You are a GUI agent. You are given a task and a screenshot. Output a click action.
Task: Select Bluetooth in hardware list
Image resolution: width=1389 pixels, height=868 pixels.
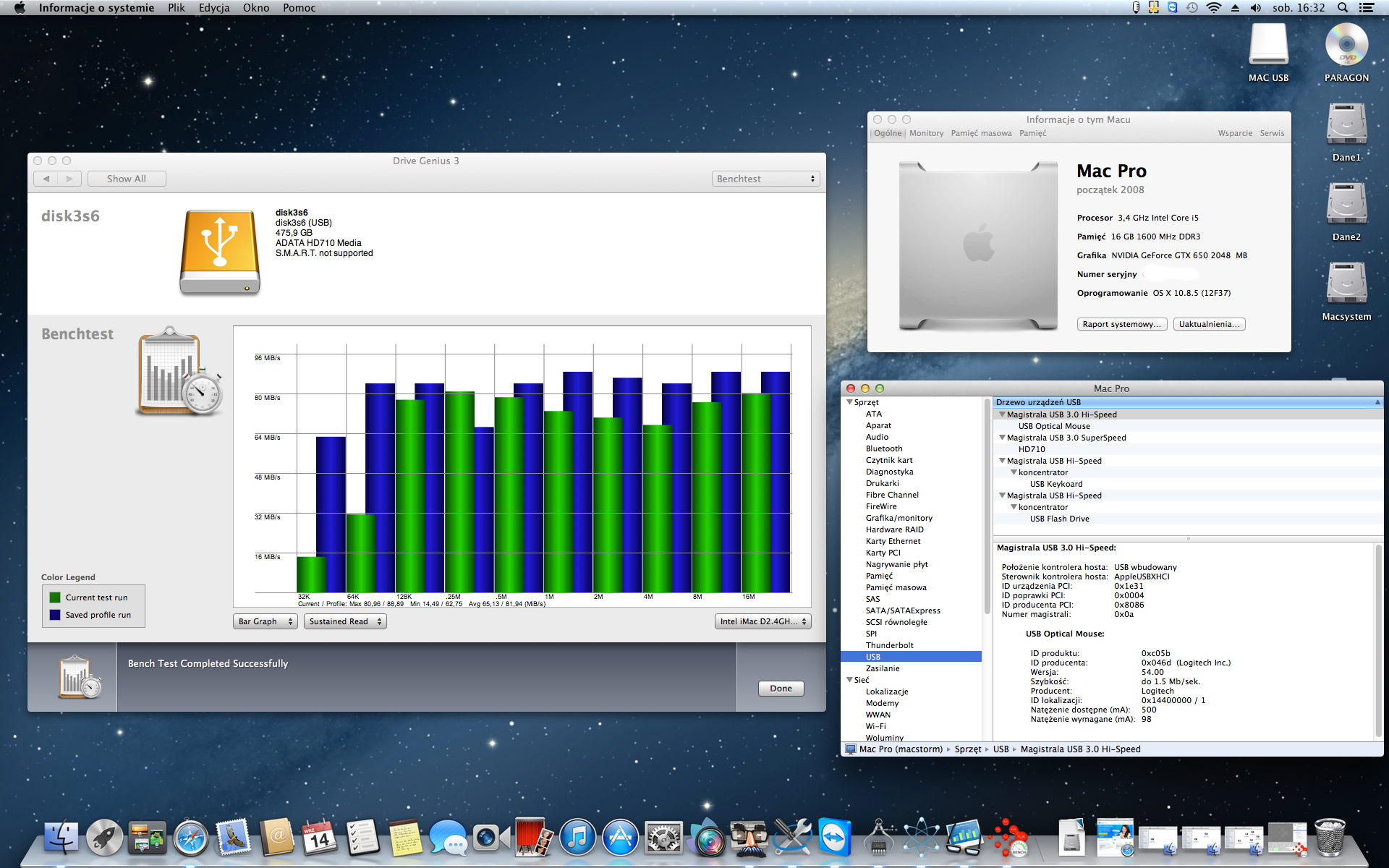(x=884, y=448)
